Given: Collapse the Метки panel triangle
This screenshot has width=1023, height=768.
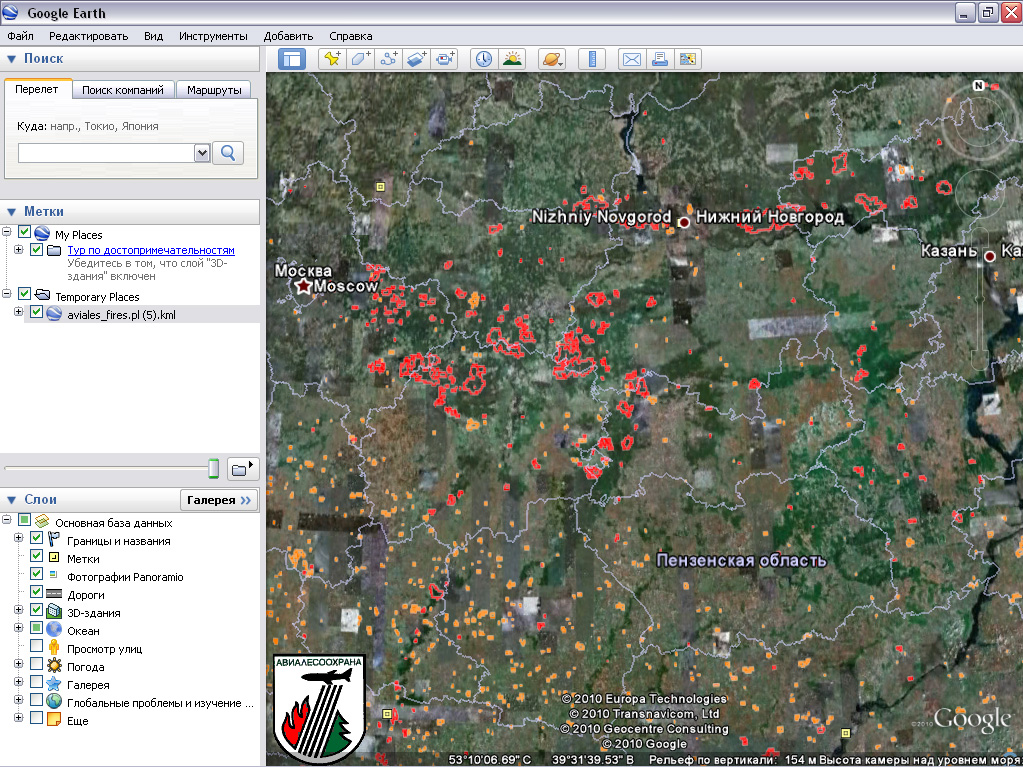Looking at the screenshot, I should point(11,212).
